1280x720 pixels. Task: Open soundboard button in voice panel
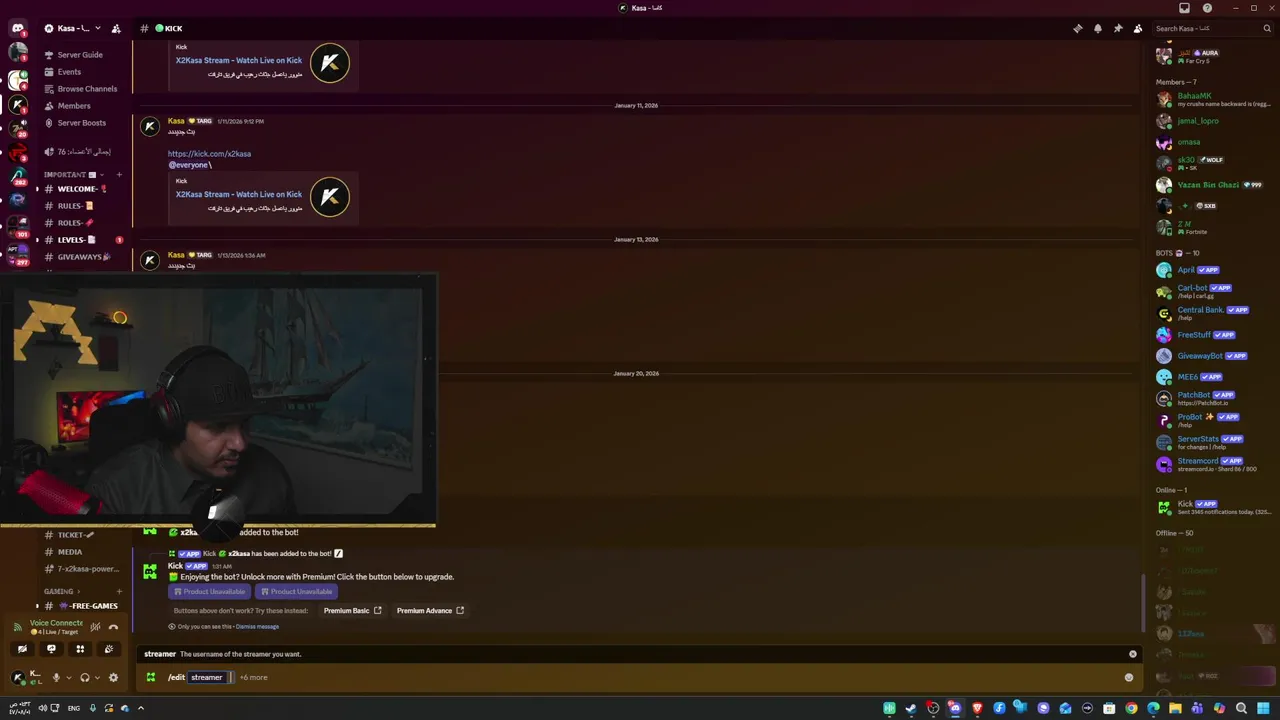coord(109,649)
